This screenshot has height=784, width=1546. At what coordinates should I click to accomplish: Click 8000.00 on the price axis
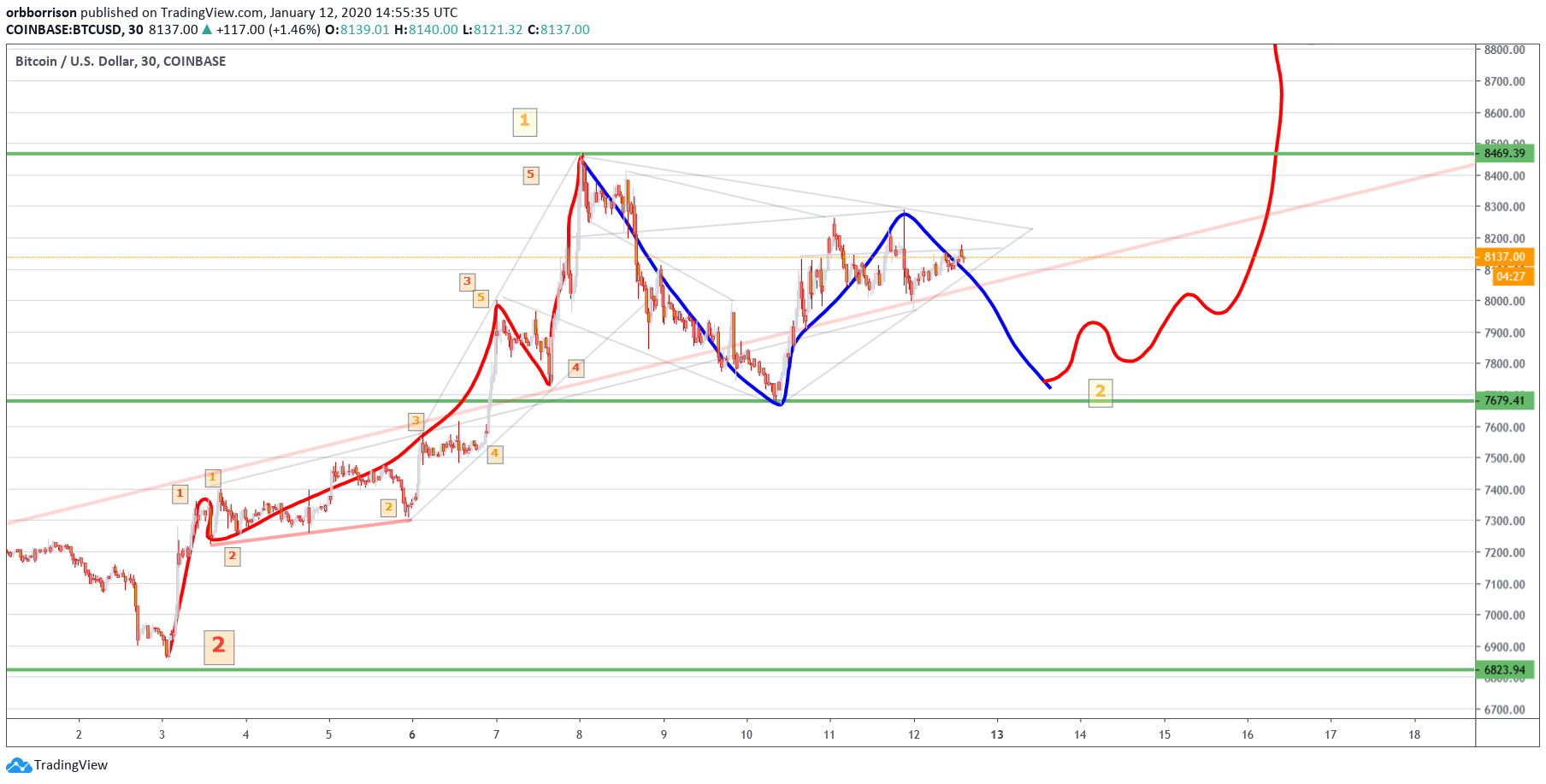pyautogui.click(x=1504, y=301)
